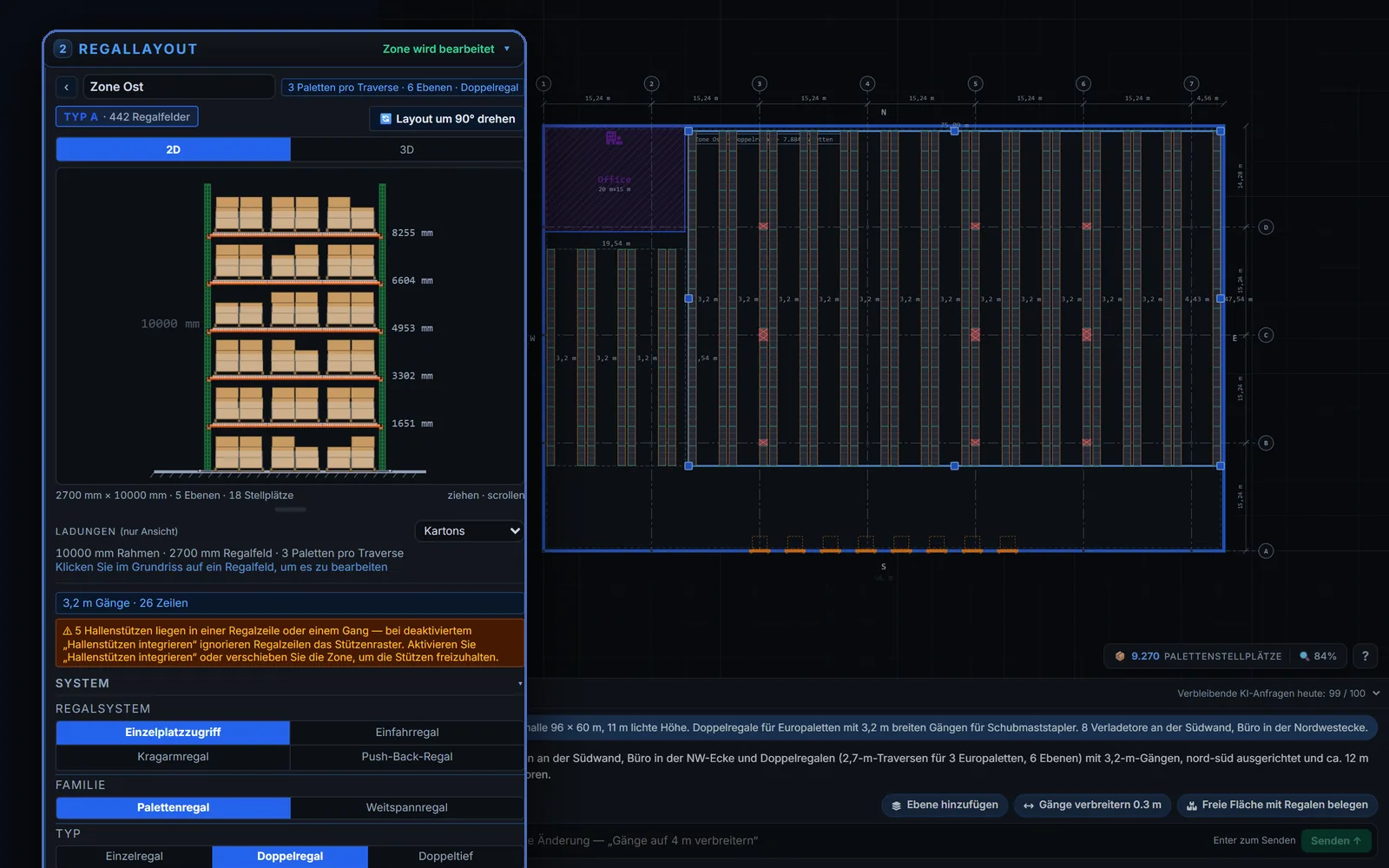Screen dimensions: 1389x868
Task: Click Gänge verbreitern 0.3 m suggestion
Action: point(1092,806)
